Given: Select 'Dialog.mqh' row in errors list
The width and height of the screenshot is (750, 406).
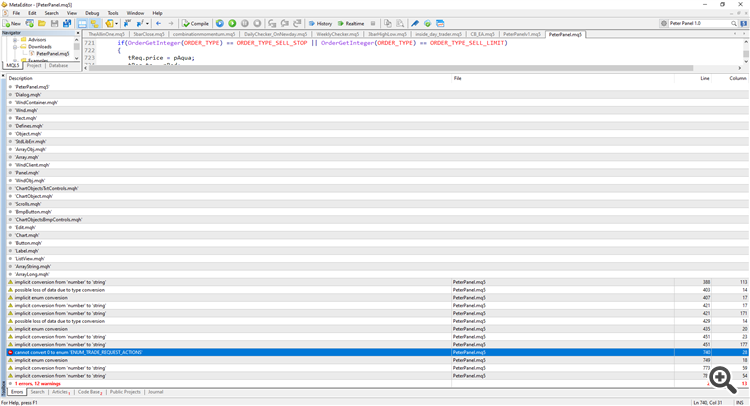Looking at the screenshot, I should click(x=377, y=95).
